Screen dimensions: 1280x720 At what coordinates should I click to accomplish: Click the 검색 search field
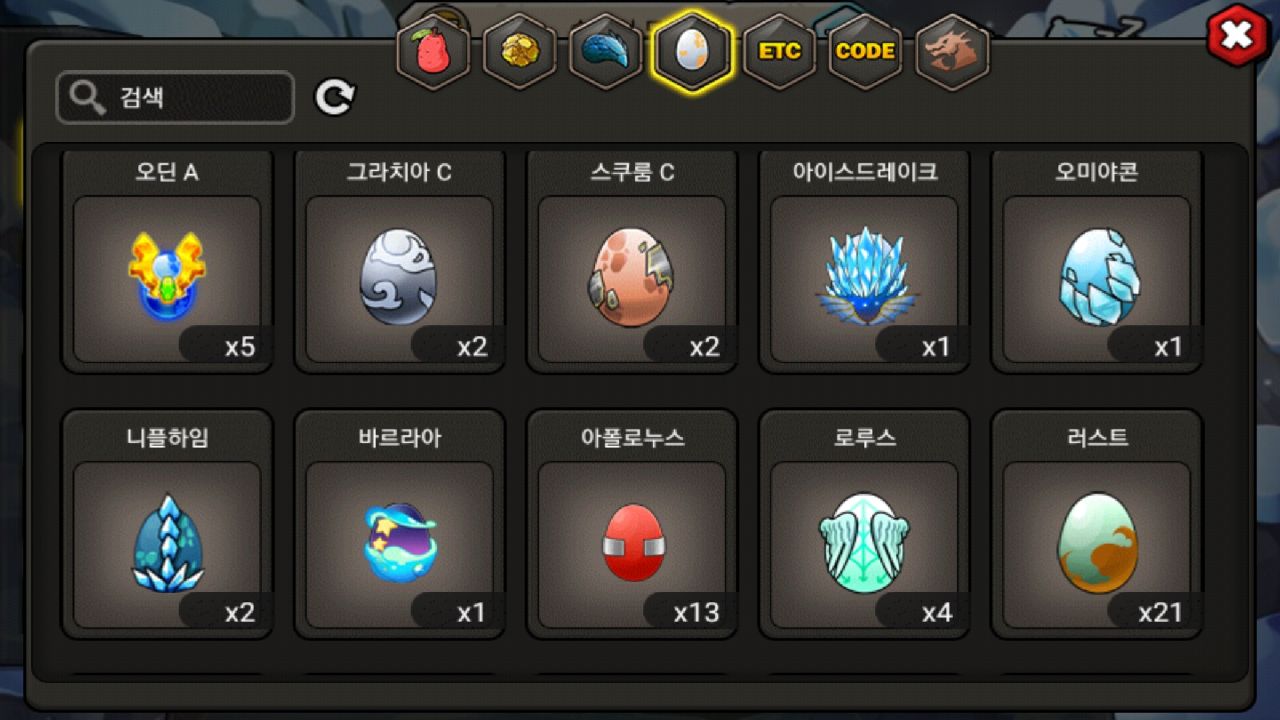click(175, 98)
